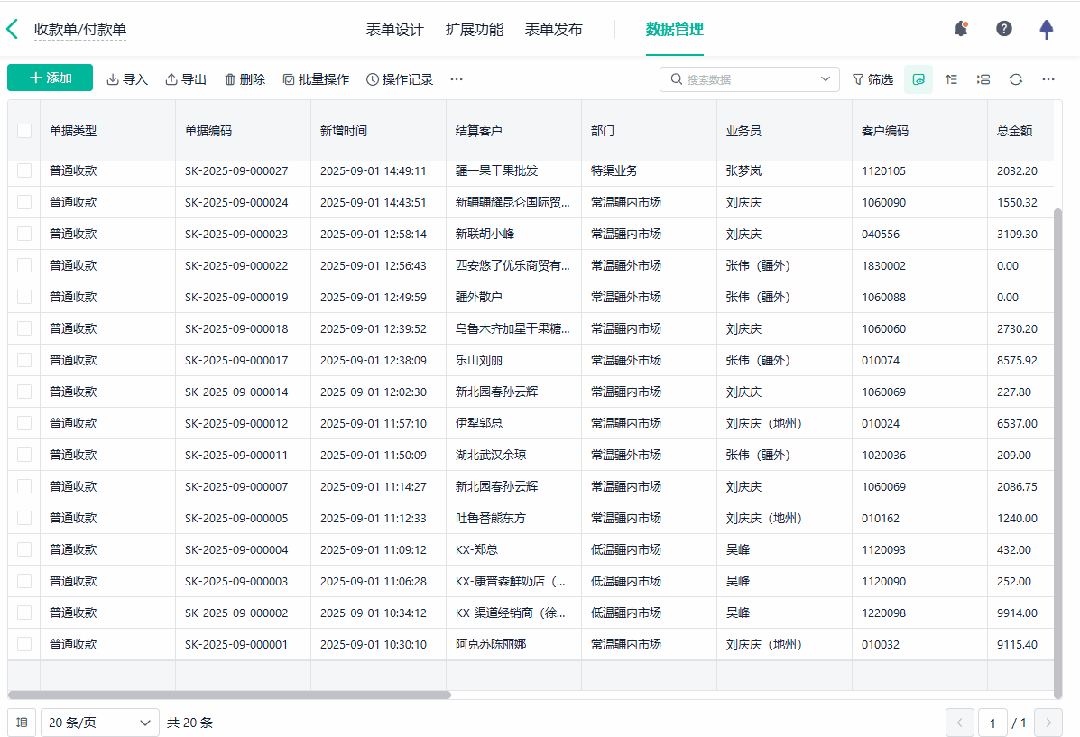Check the row SK-2025-09-000014
This screenshot has width=1080, height=737.
tap(24, 391)
